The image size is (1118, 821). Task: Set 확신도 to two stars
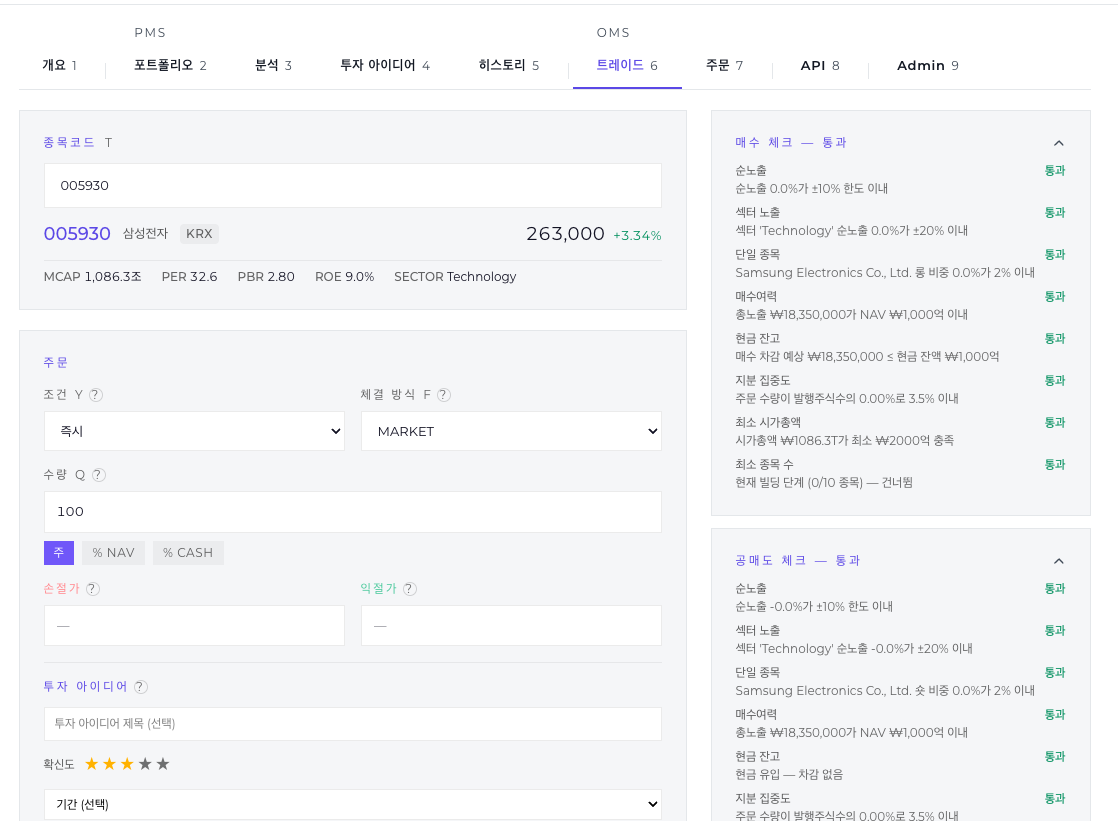pyautogui.click(x=109, y=765)
